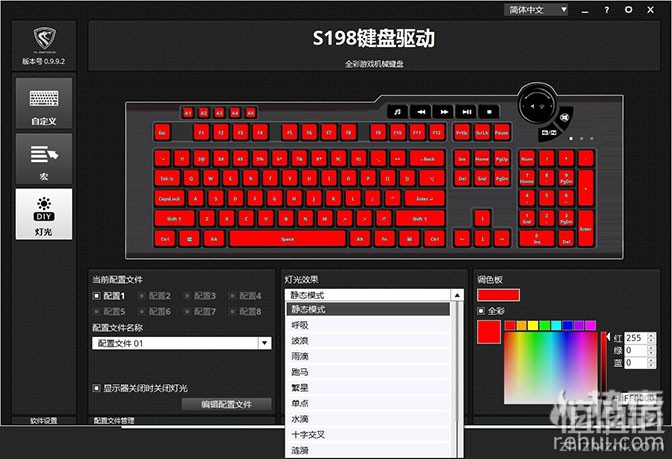Select the Fn key
The image size is (672, 459).
tap(384, 239)
